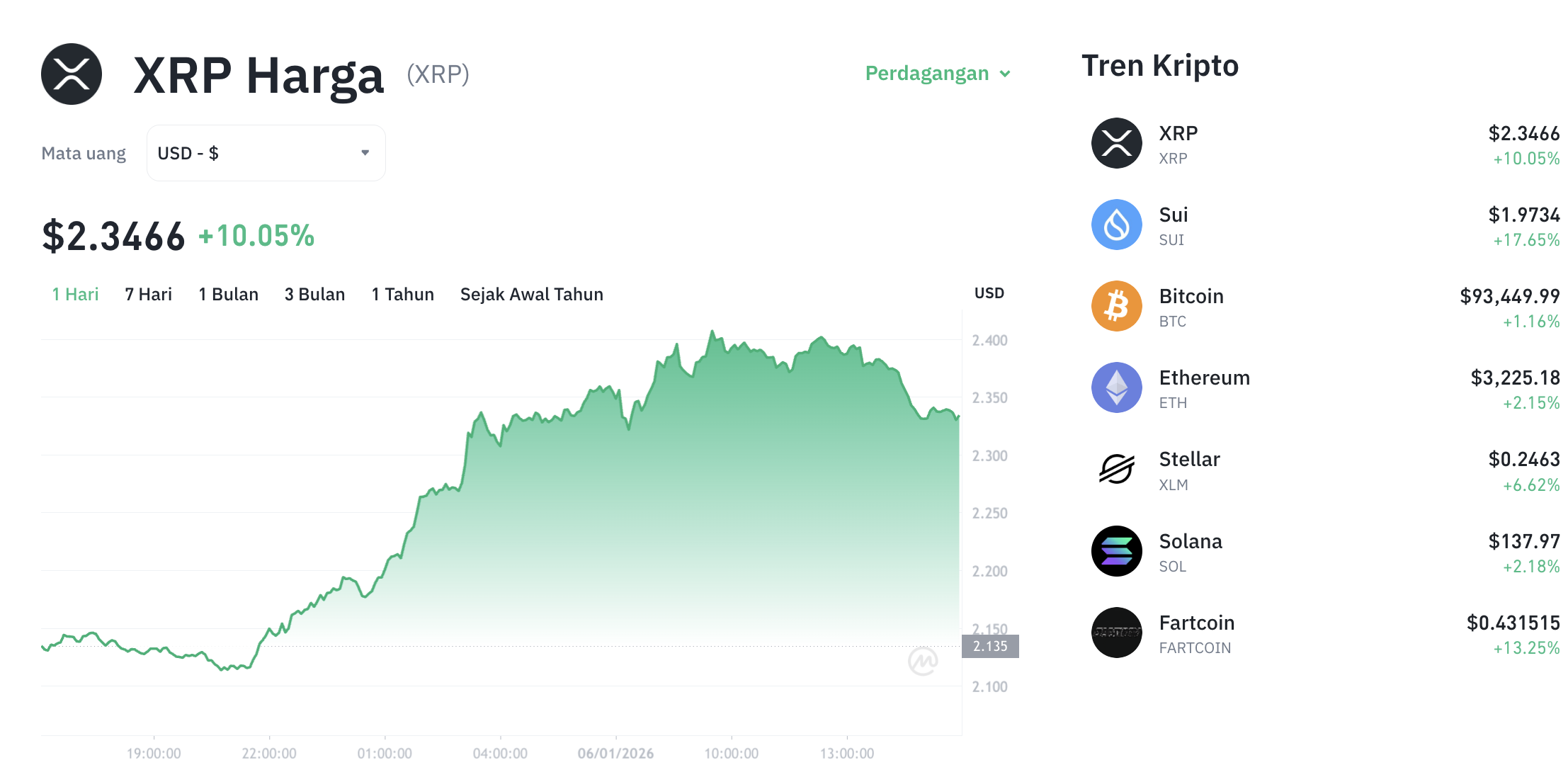
Task: Click the Bitcoin icon in the sidebar
Action: click(1116, 305)
